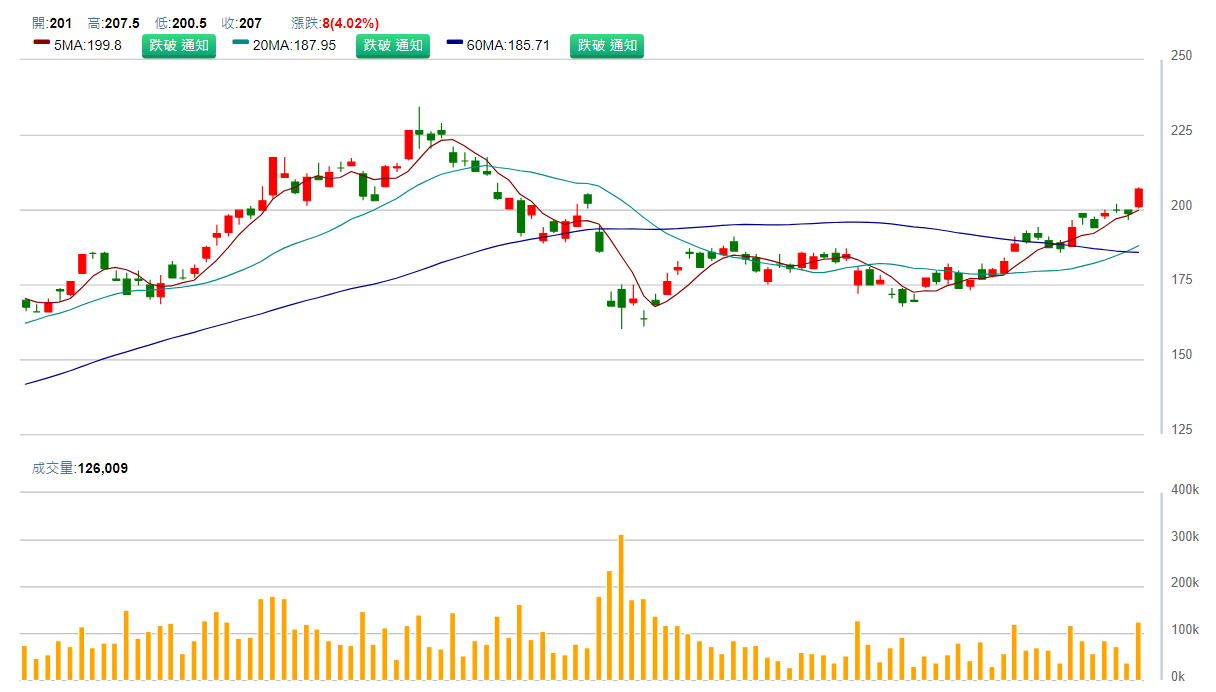Set a 跌破 通知 alert for 60MA

point(607,45)
